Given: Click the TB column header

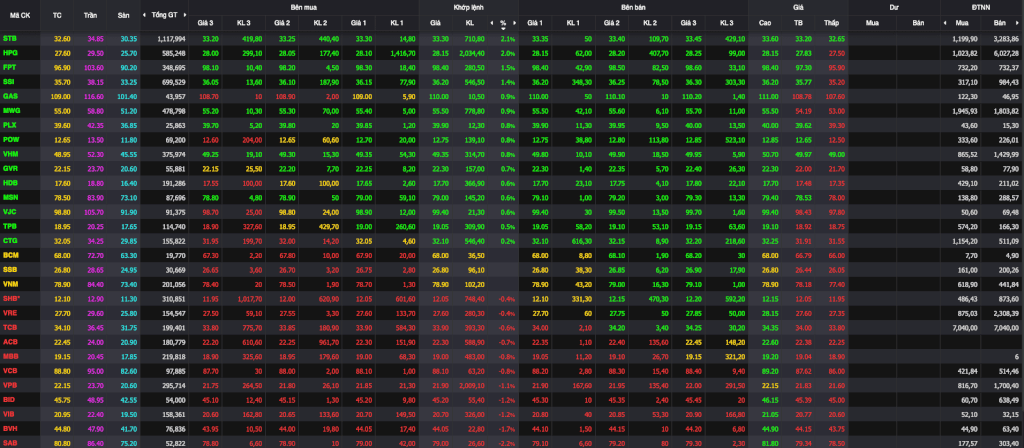Looking at the screenshot, I should pyautogui.click(x=798, y=23).
